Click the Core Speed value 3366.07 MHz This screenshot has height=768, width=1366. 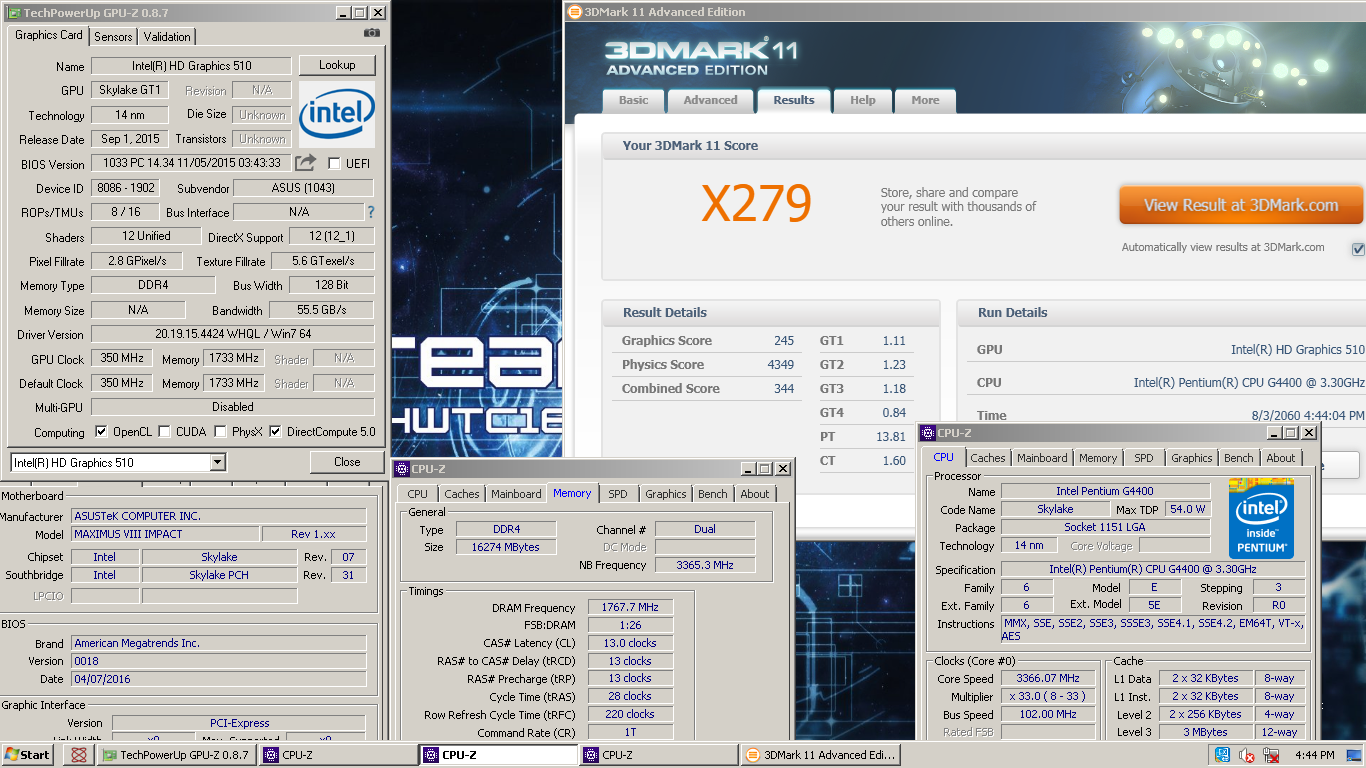pos(1048,678)
